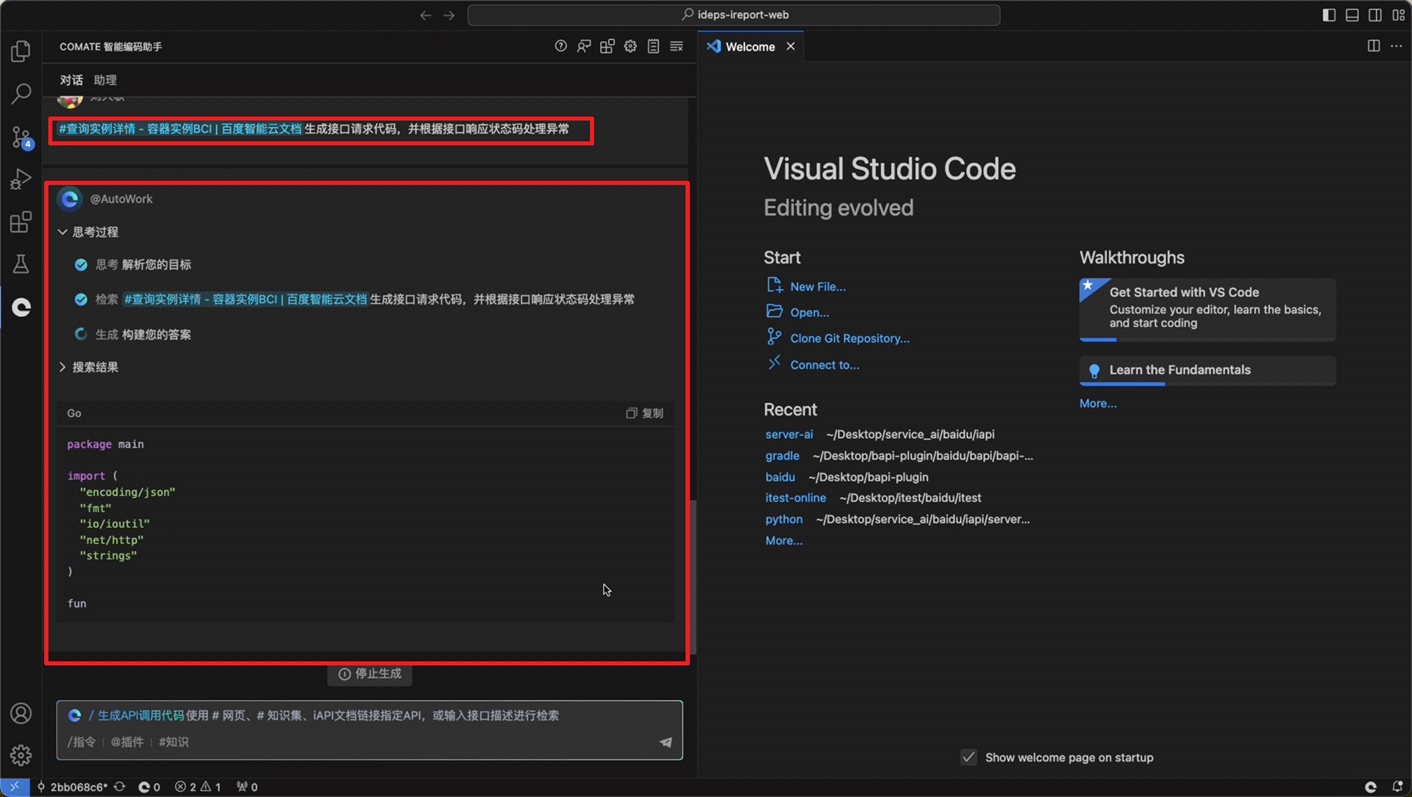Click More... under Recent list
Screen dimensions: 1412x797
pos(784,541)
